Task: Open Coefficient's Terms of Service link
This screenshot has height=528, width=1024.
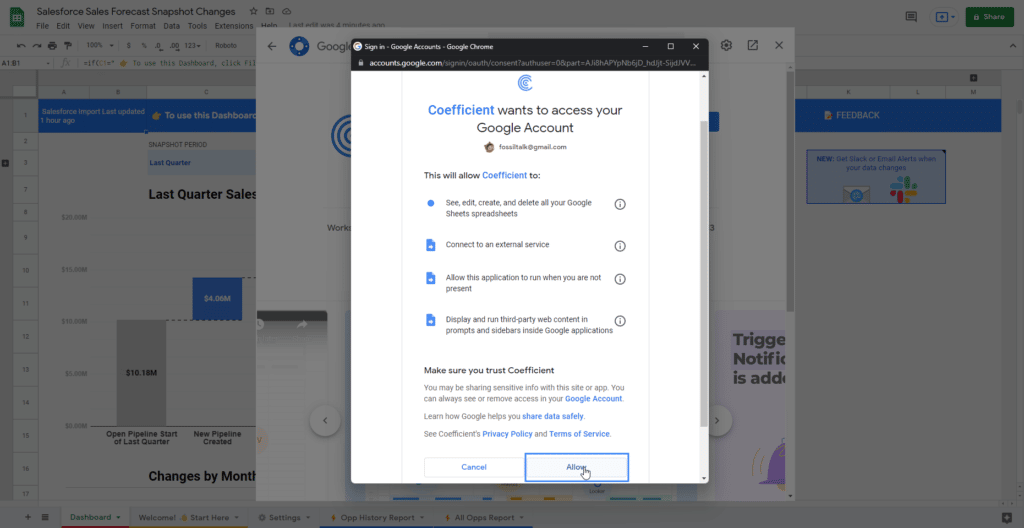Action: pos(579,434)
